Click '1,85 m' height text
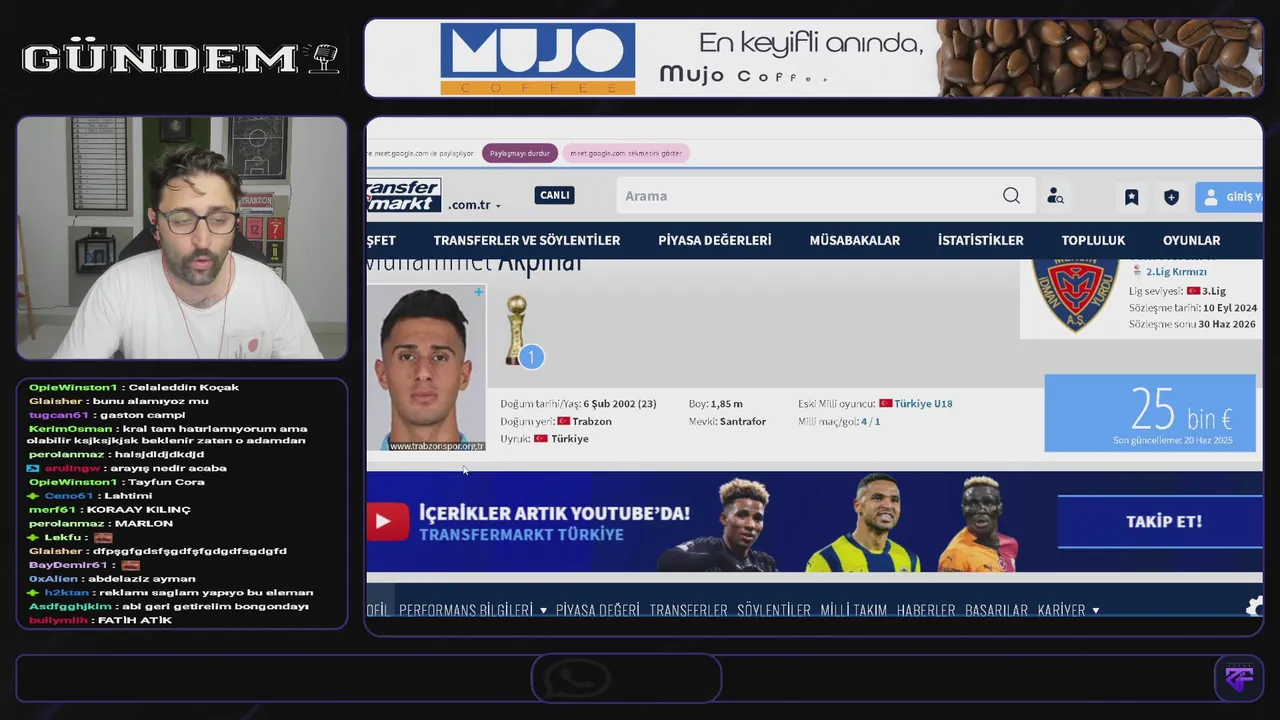 click(x=727, y=404)
